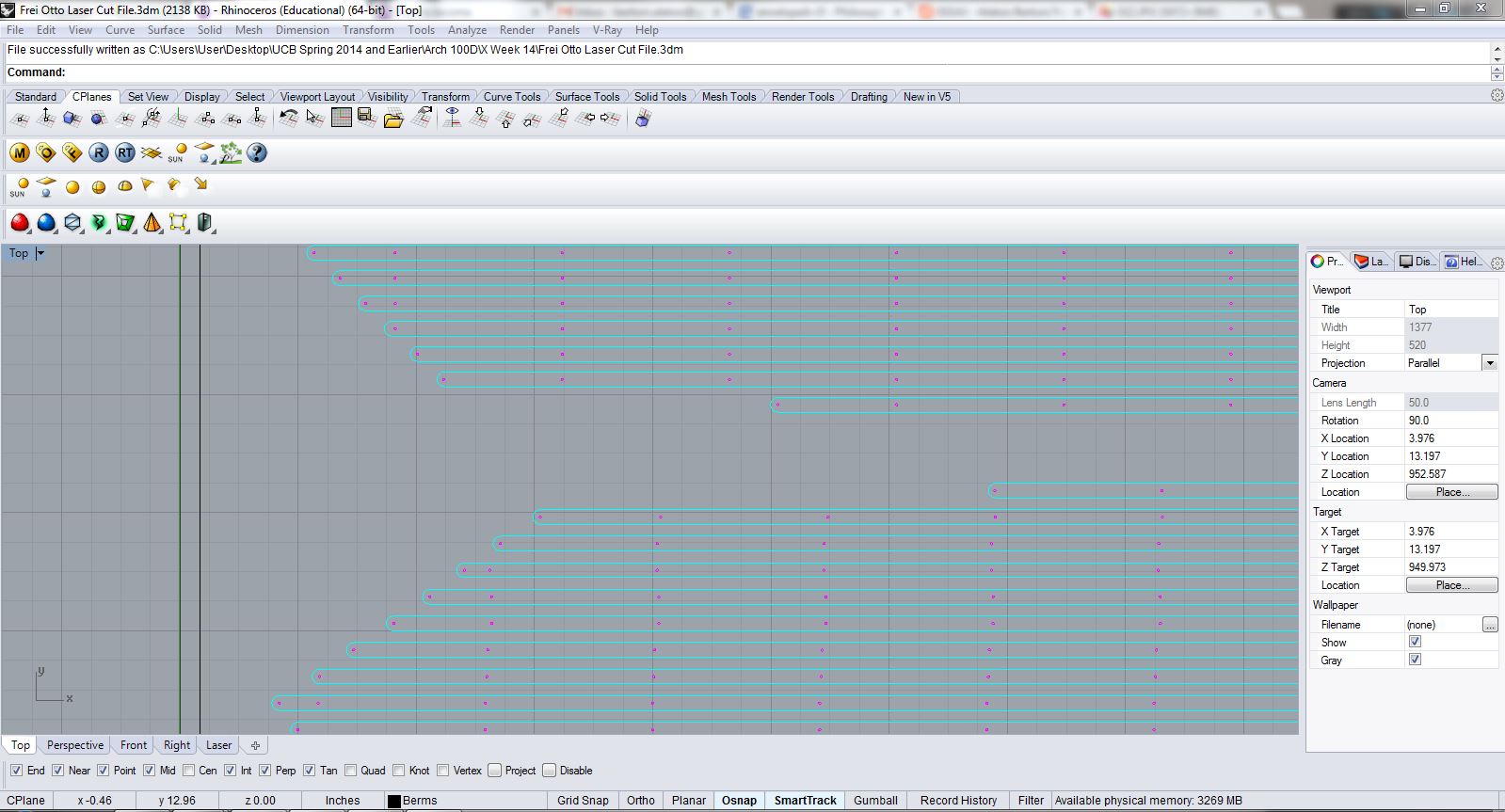Click the blue sphere icon

[46, 223]
